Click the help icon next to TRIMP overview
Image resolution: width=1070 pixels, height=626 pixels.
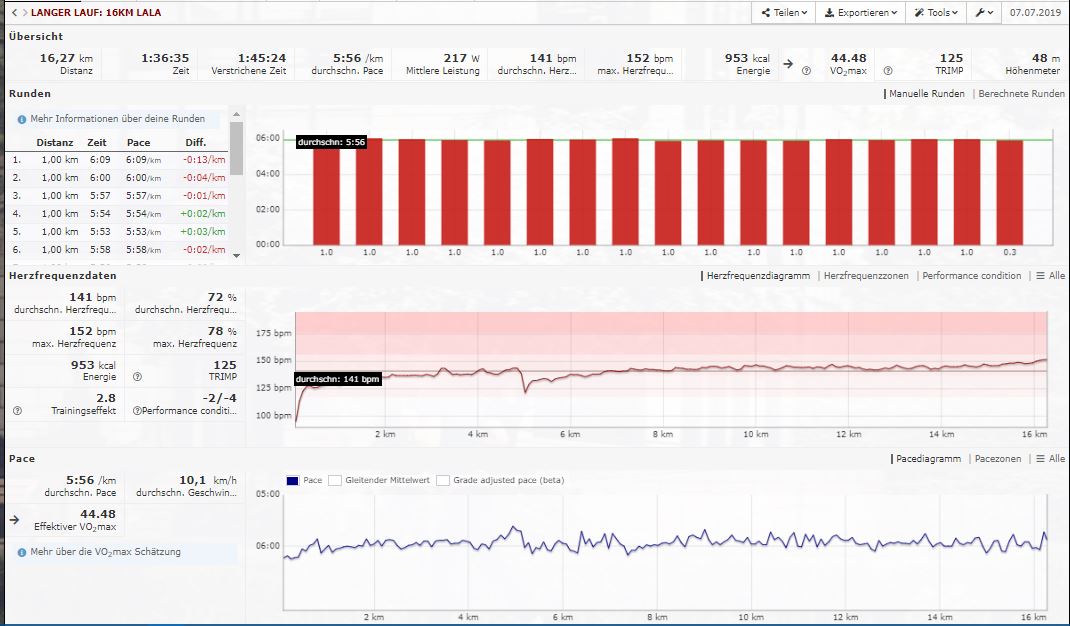887,71
